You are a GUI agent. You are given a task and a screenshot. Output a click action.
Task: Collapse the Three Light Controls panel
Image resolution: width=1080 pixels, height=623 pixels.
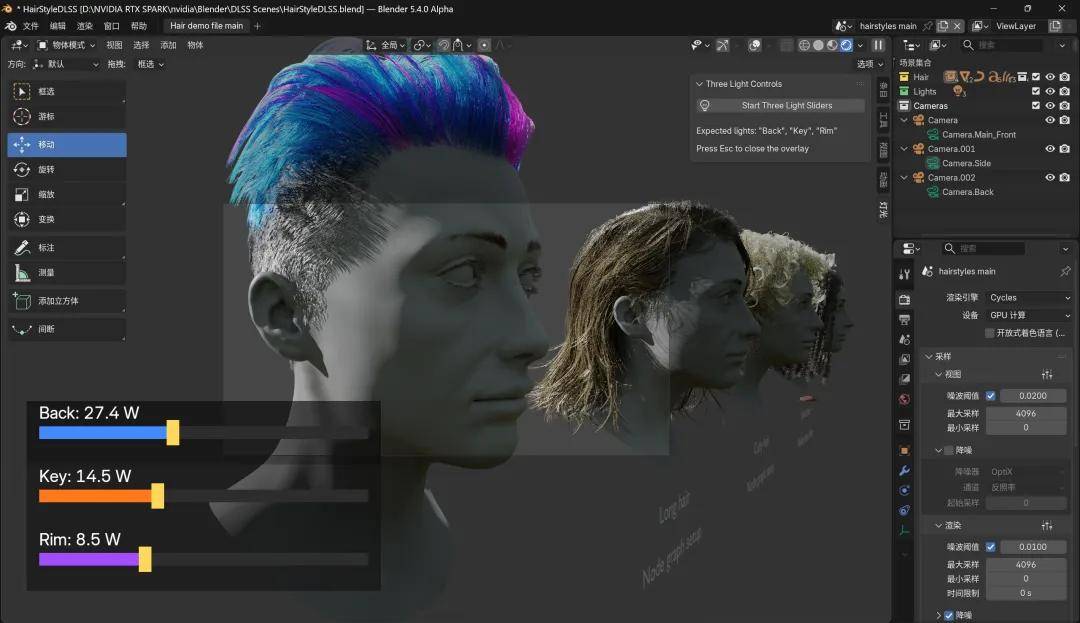[700, 84]
